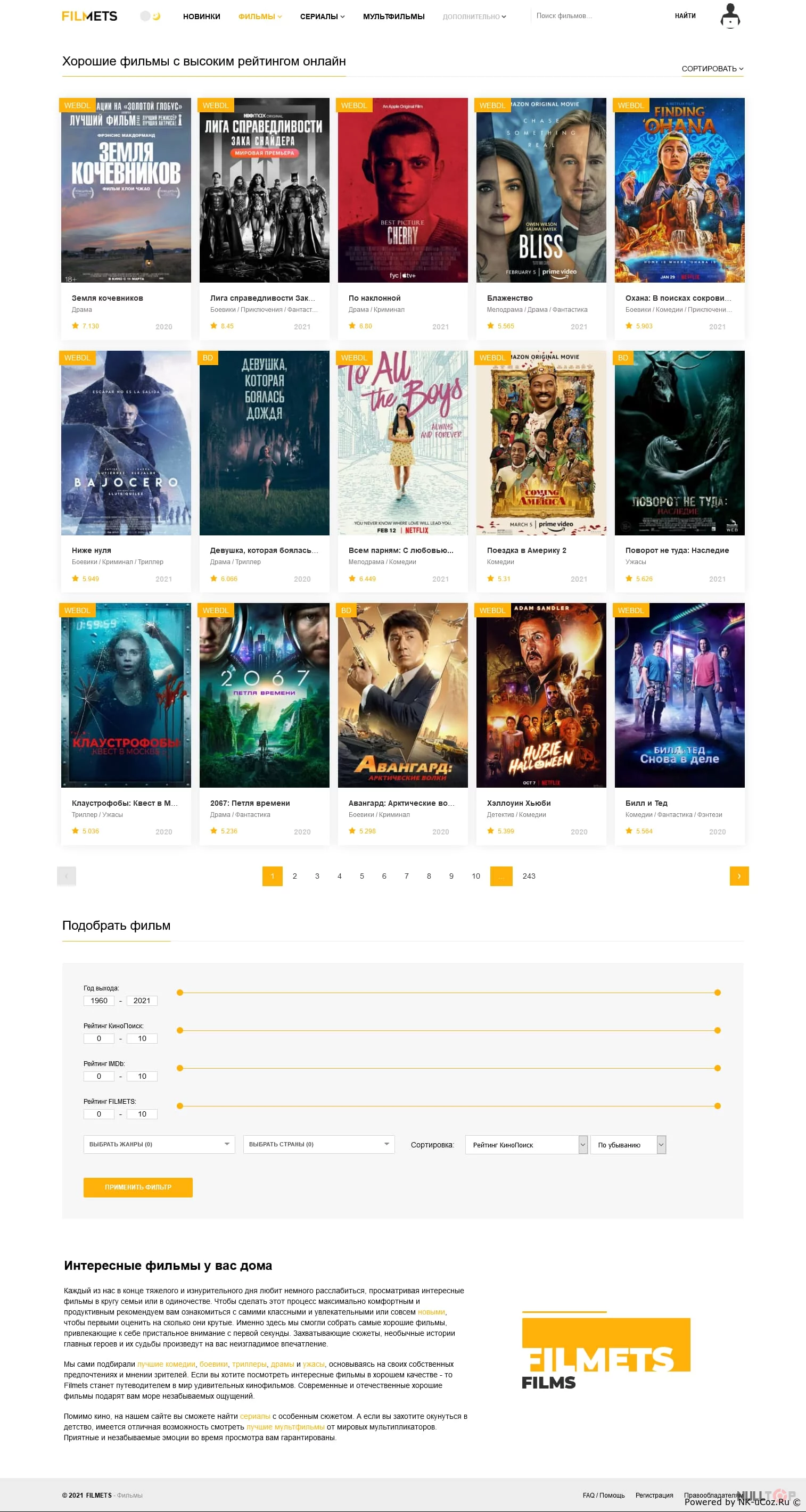
Task: Open the ВЫБРАТЬ СТРАНЫ dropdown
Action: pyautogui.click(x=319, y=1144)
